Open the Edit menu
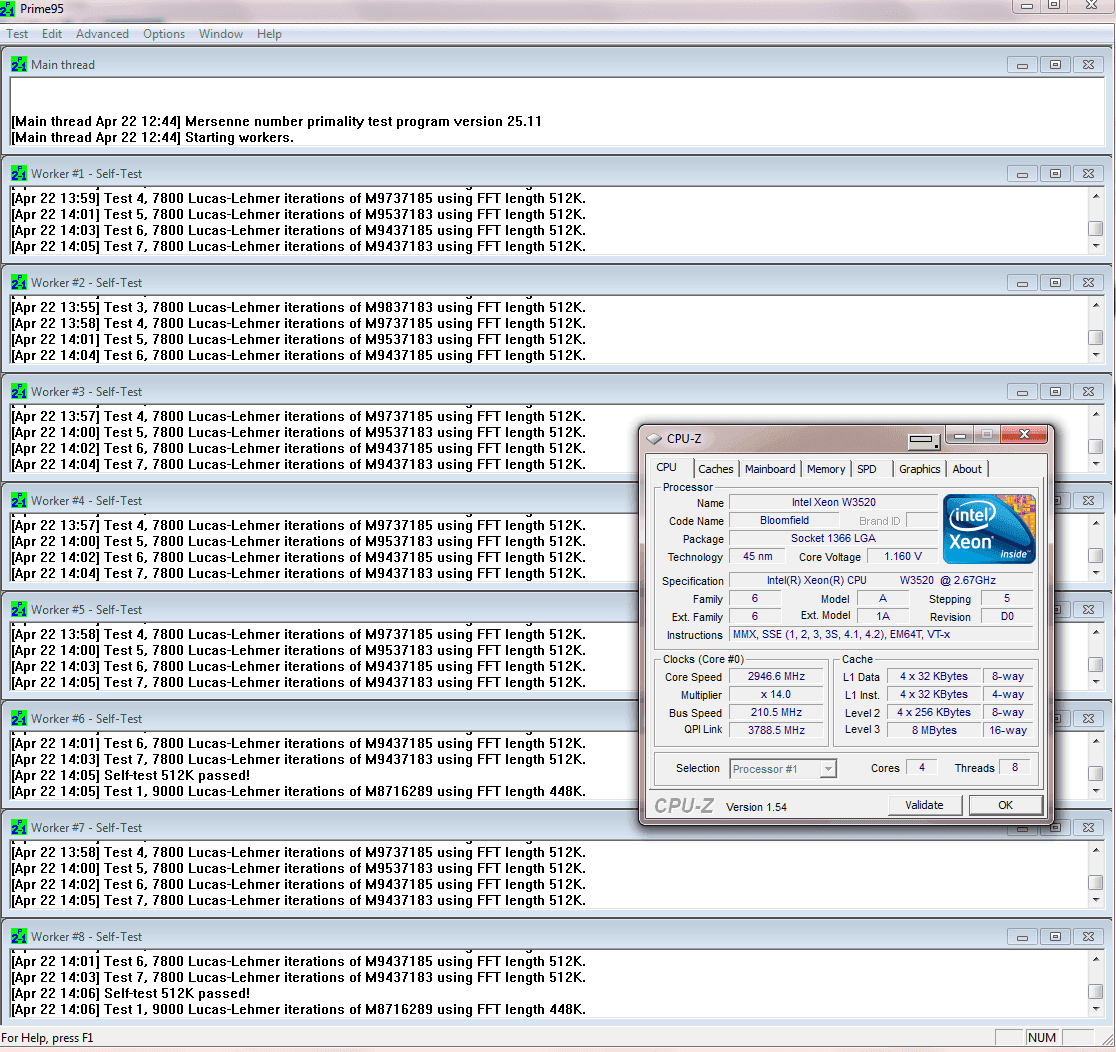Image resolution: width=1116 pixels, height=1052 pixels. 52,33
